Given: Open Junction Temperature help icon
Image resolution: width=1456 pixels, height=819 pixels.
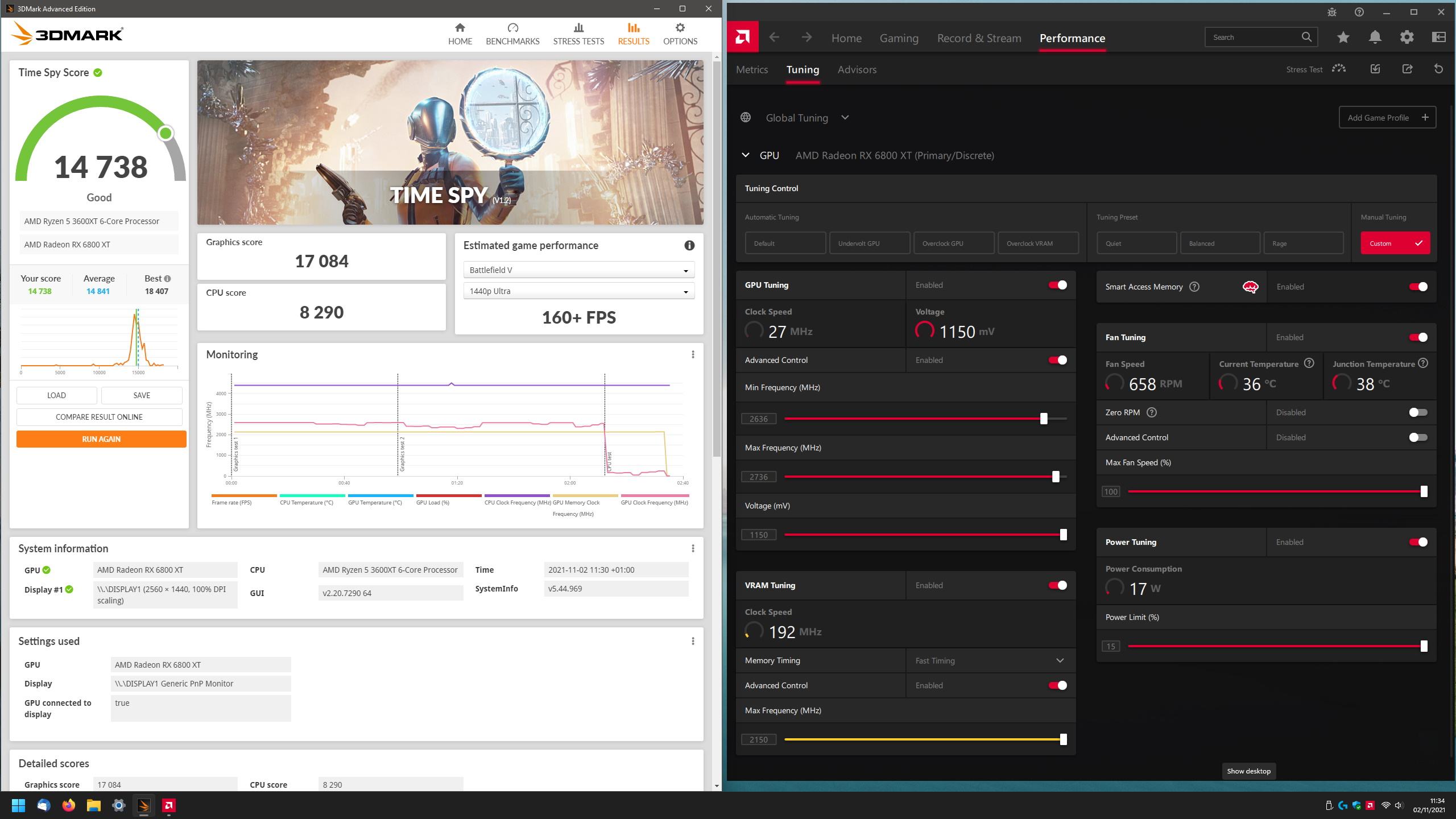Looking at the screenshot, I should pyautogui.click(x=1422, y=363).
